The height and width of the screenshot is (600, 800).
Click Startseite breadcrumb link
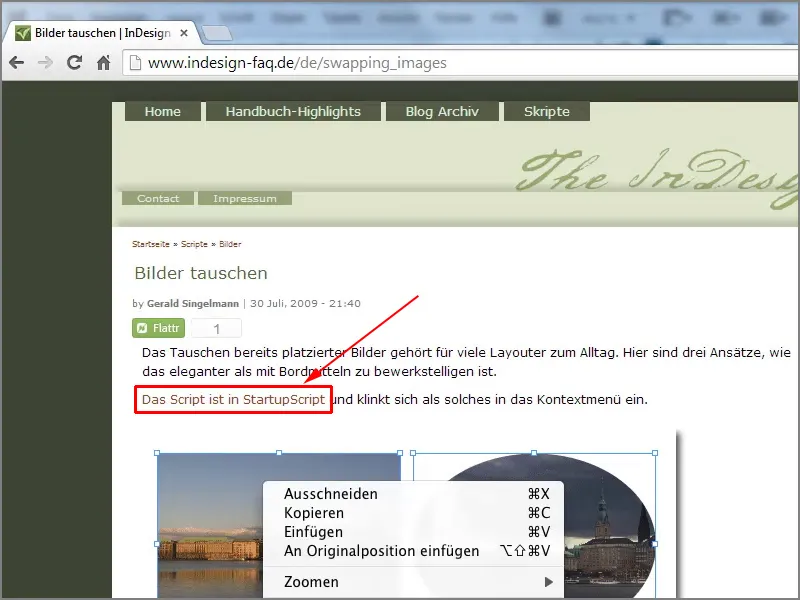coord(151,244)
